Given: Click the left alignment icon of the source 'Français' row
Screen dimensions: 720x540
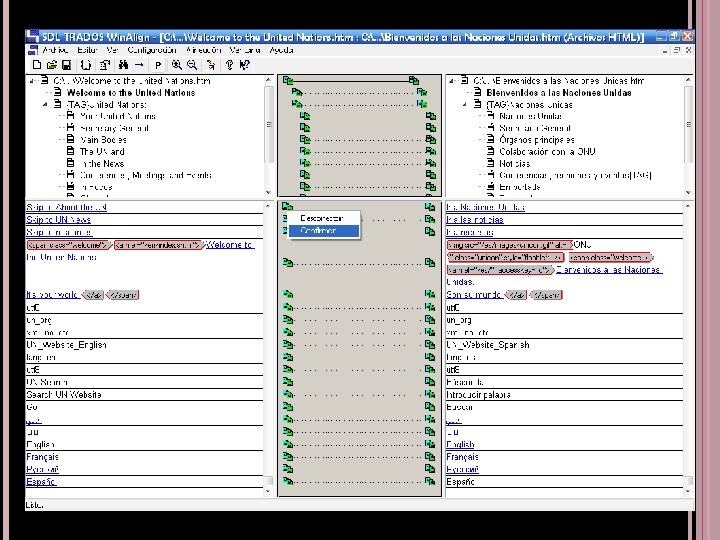Looking at the screenshot, I should [287, 456].
